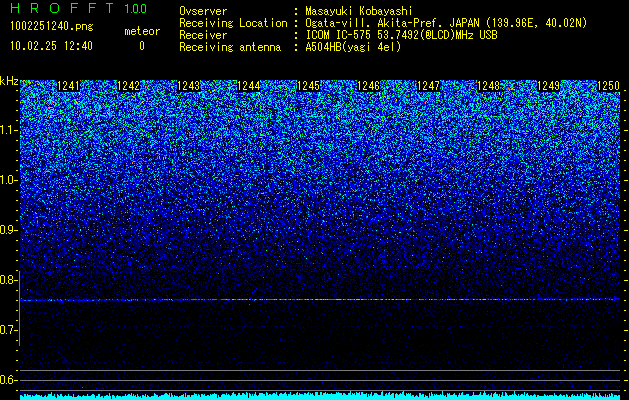The width and height of the screenshot is (629, 400).
Task: Click time marker 1244
Action: click(249, 86)
